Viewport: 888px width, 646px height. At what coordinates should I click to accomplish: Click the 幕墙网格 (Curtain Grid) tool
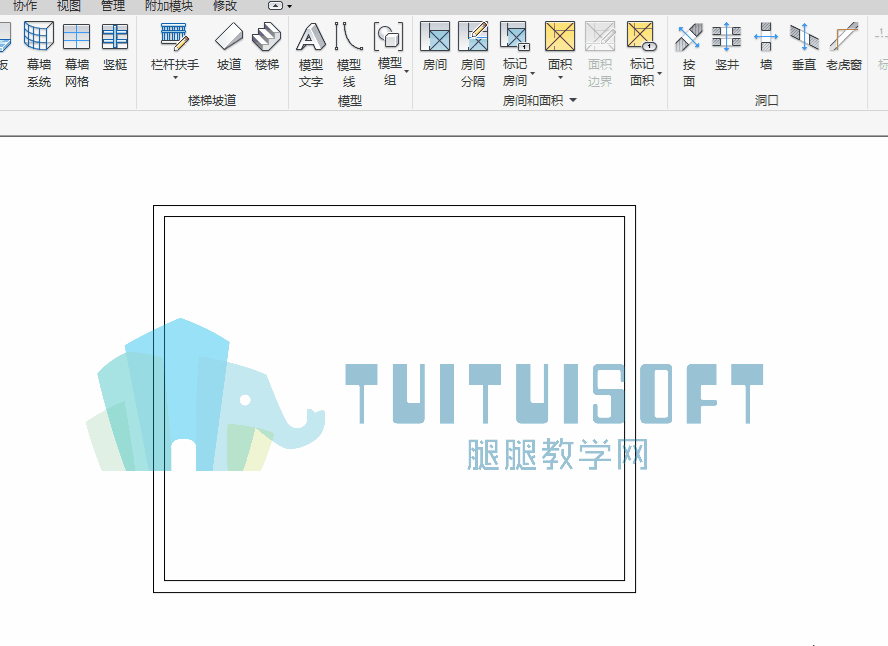pyautogui.click(x=76, y=54)
